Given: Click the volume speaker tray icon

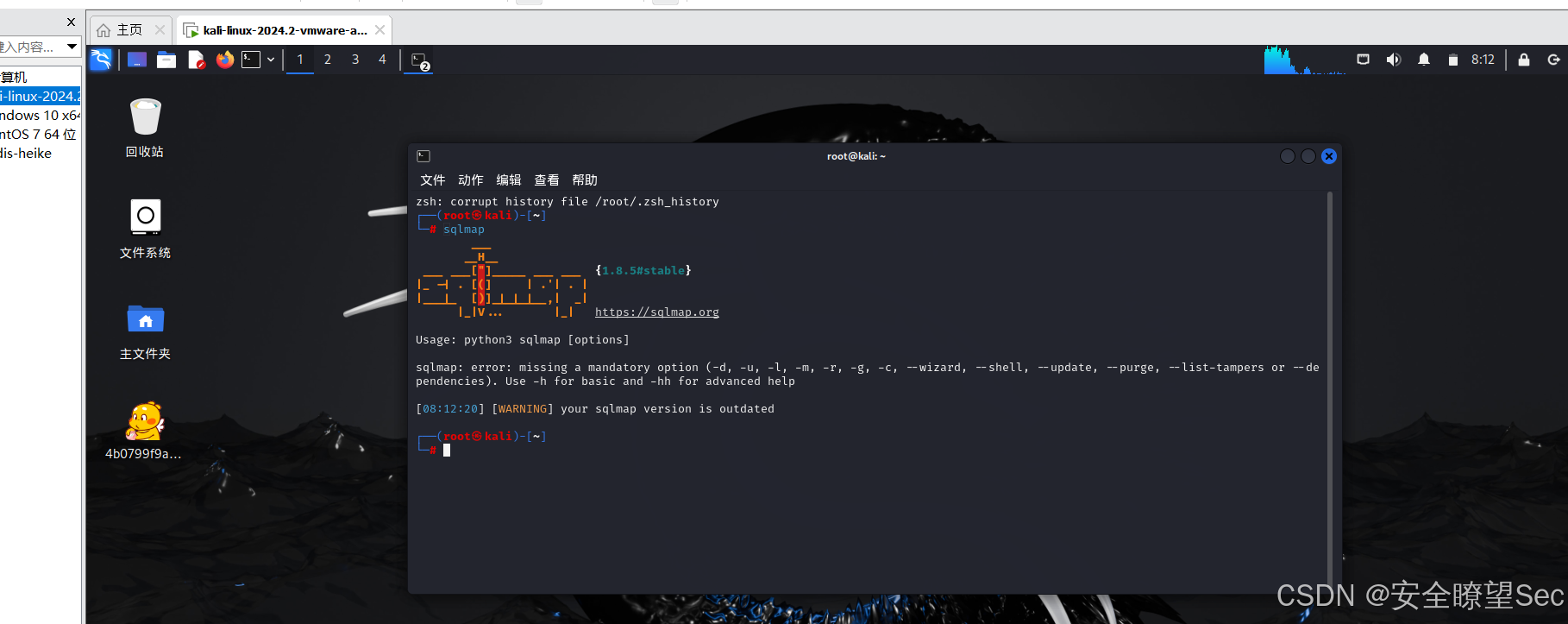Looking at the screenshot, I should tap(1393, 60).
